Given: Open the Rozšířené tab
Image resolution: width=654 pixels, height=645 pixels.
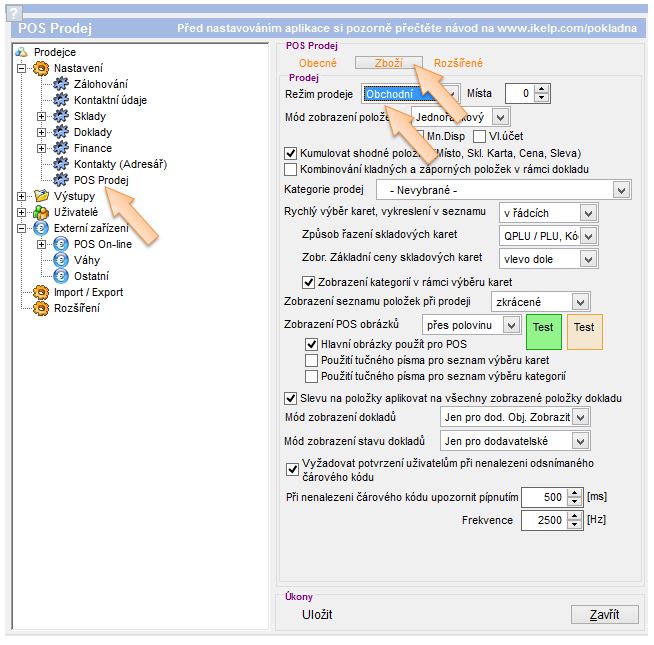Looking at the screenshot, I should click(460, 63).
